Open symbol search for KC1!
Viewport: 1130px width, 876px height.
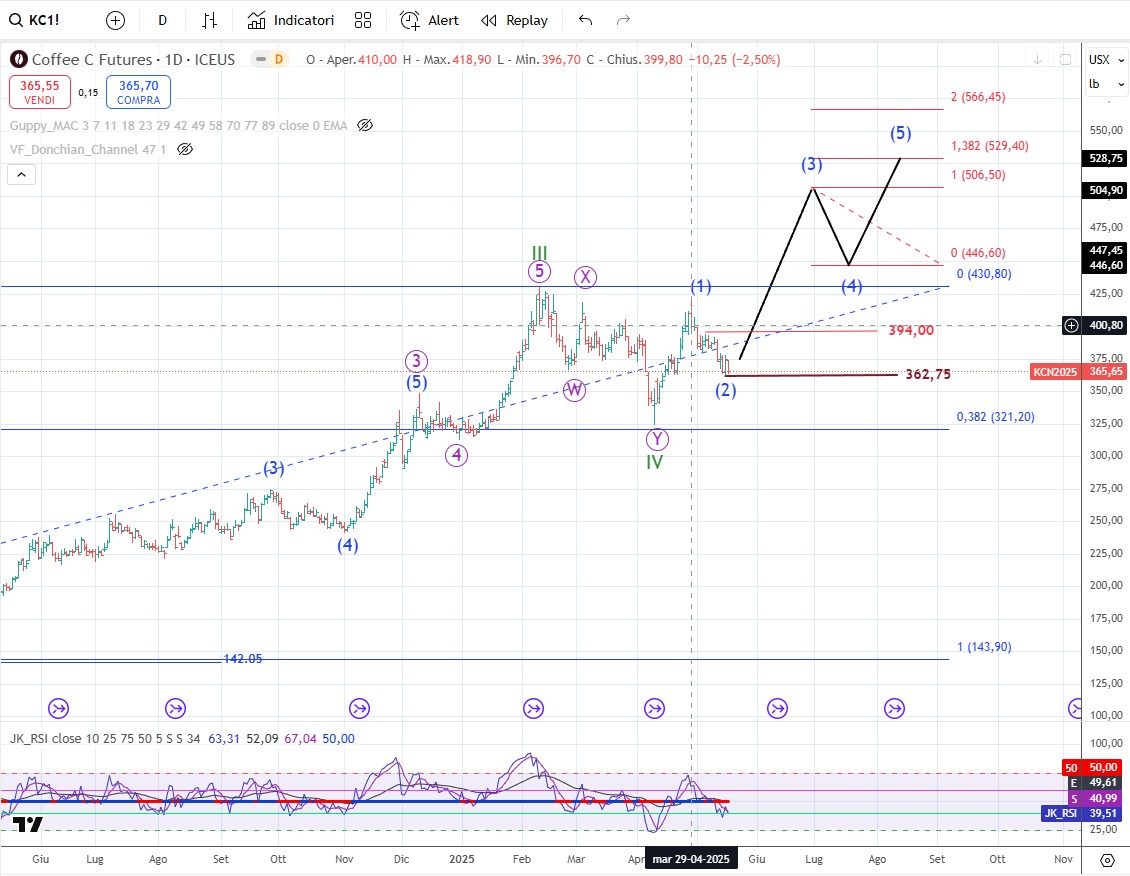pyautogui.click(x=35, y=20)
